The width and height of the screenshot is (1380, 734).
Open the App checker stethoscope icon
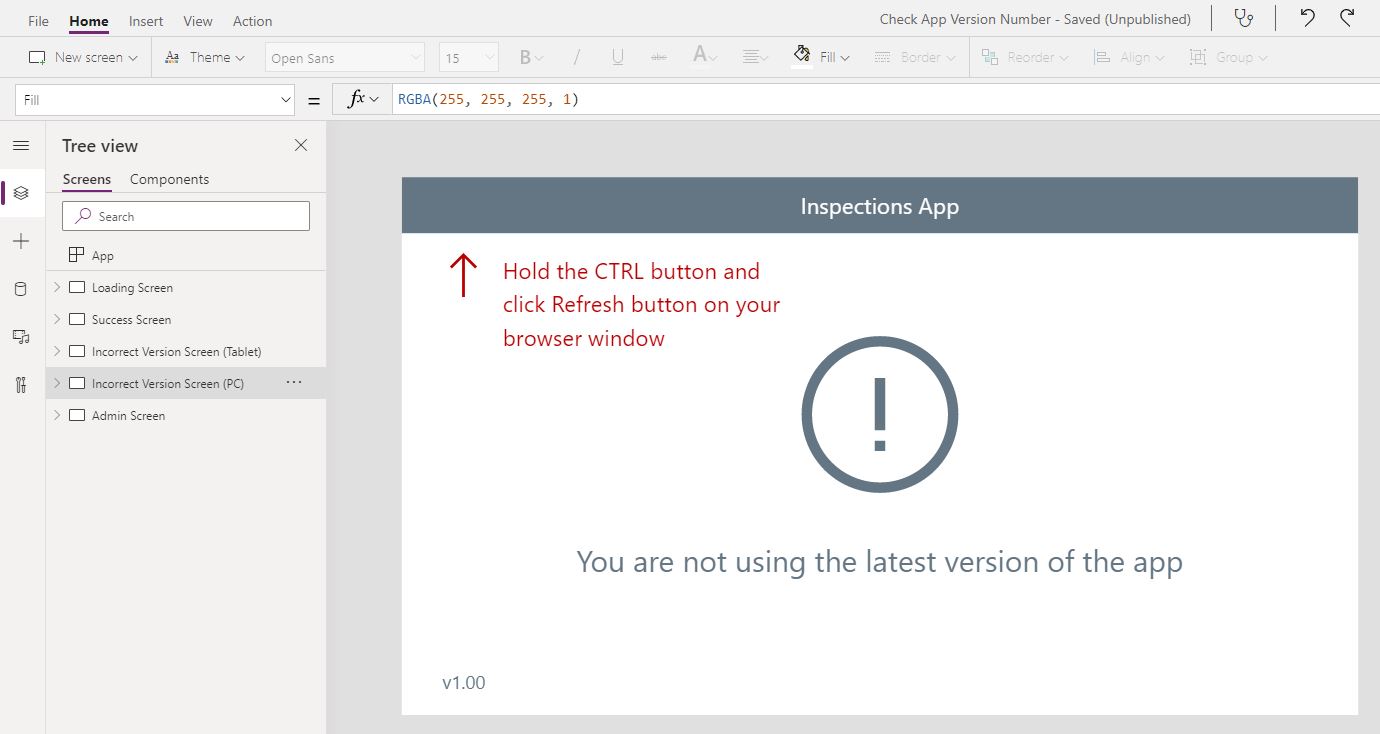tap(1243, 18)
